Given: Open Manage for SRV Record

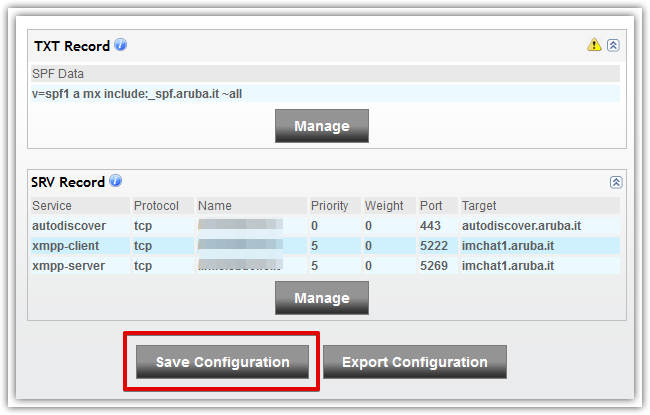Looking at the screenshot, I should click(322, 298).
